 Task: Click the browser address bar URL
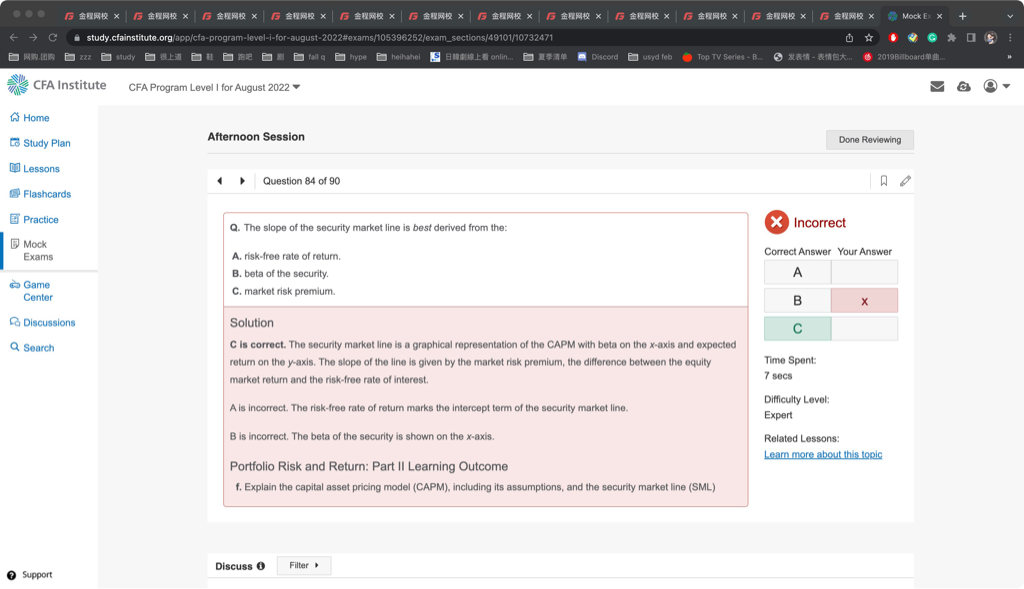coord(320,38)
